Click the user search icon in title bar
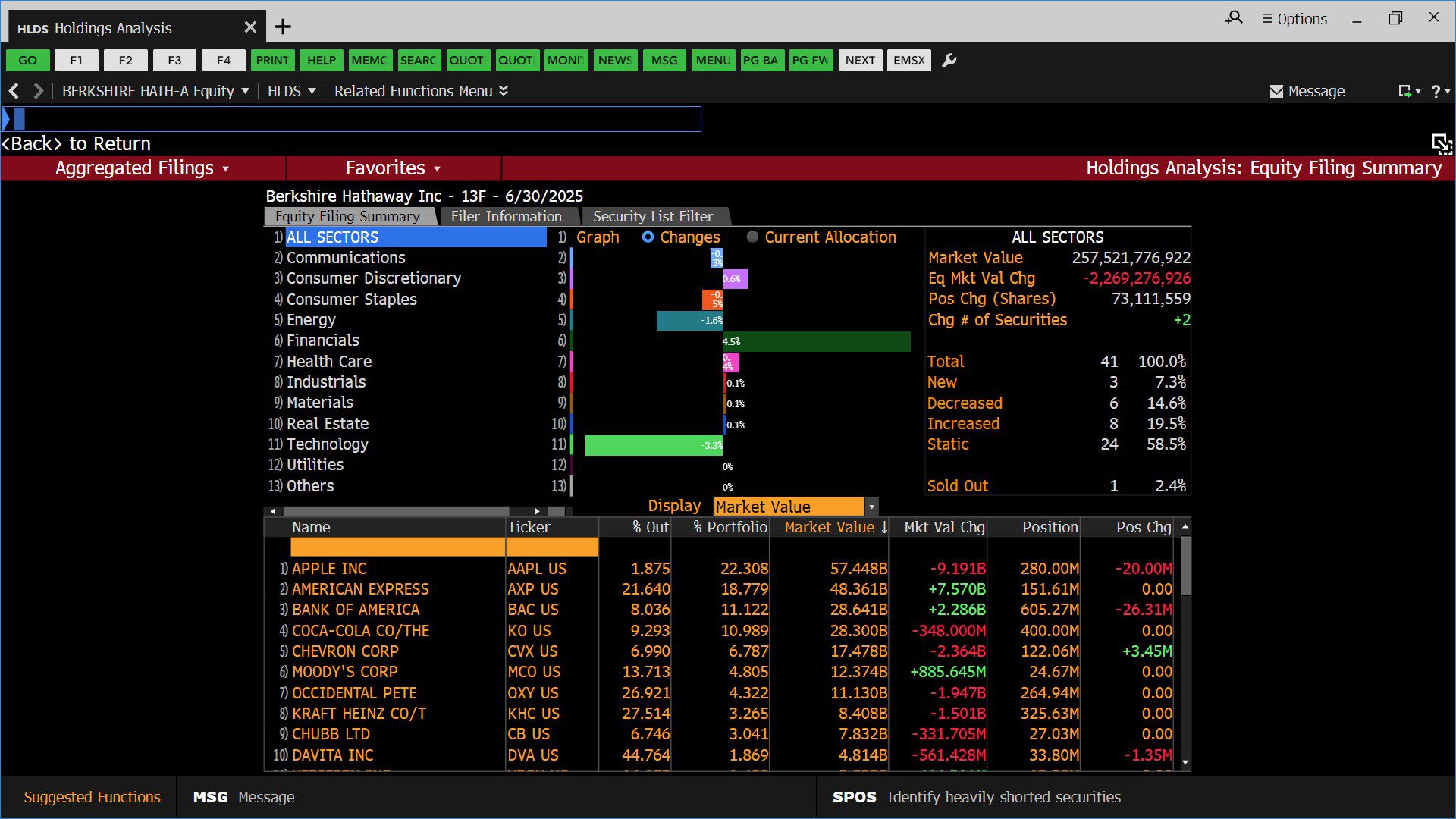The height and width of the screenshot is (819, 1456). click(1234, 17)
